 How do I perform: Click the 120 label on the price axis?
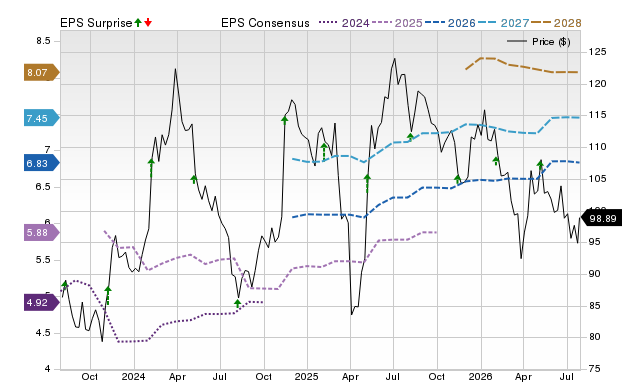tap(598, 84)
